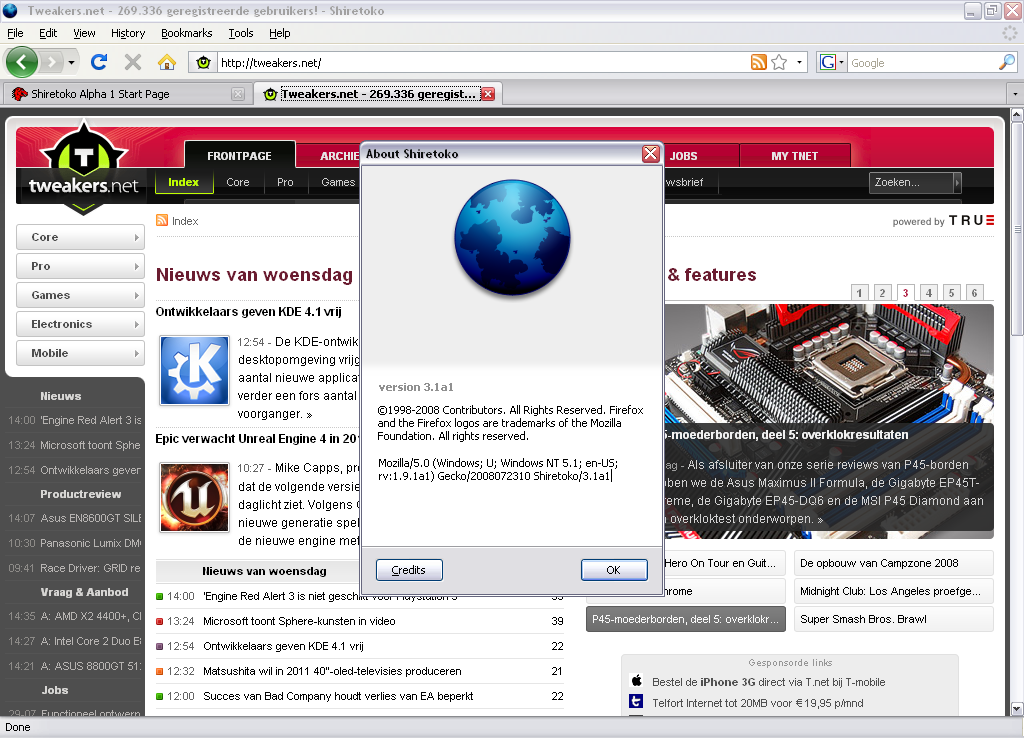Image resolution: width=1024 pixels, height=738 pixels.
Task: Click the vertical scrollbar up arrow
Action: (1017, 115)
